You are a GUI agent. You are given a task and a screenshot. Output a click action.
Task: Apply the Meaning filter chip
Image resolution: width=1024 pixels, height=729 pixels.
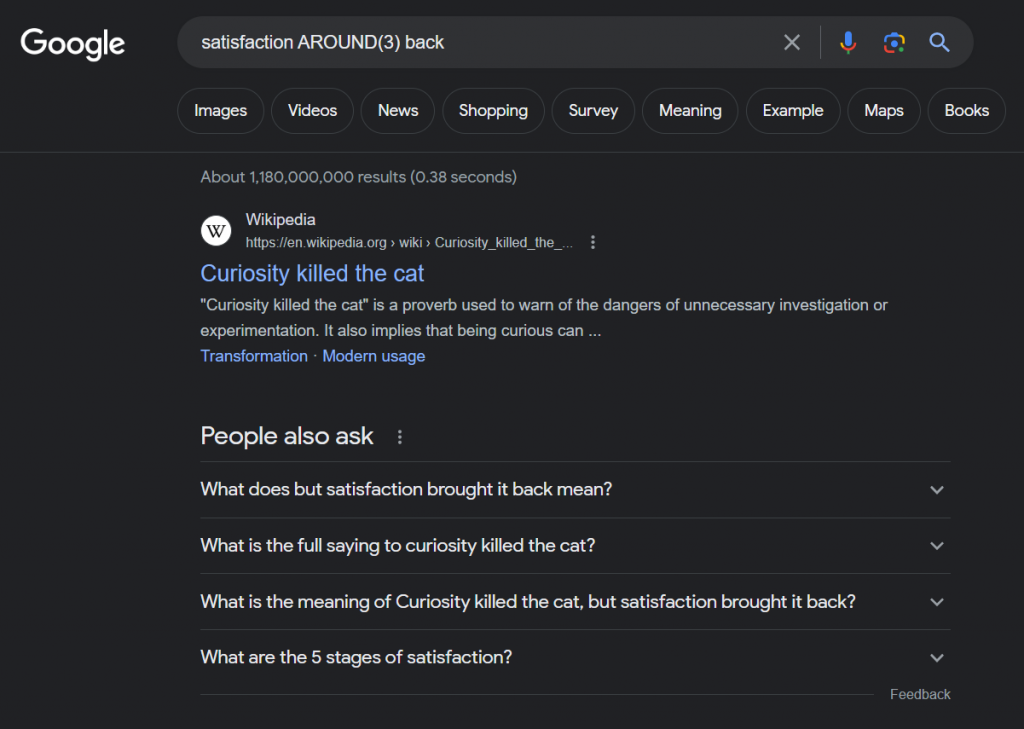click(690, 111)
